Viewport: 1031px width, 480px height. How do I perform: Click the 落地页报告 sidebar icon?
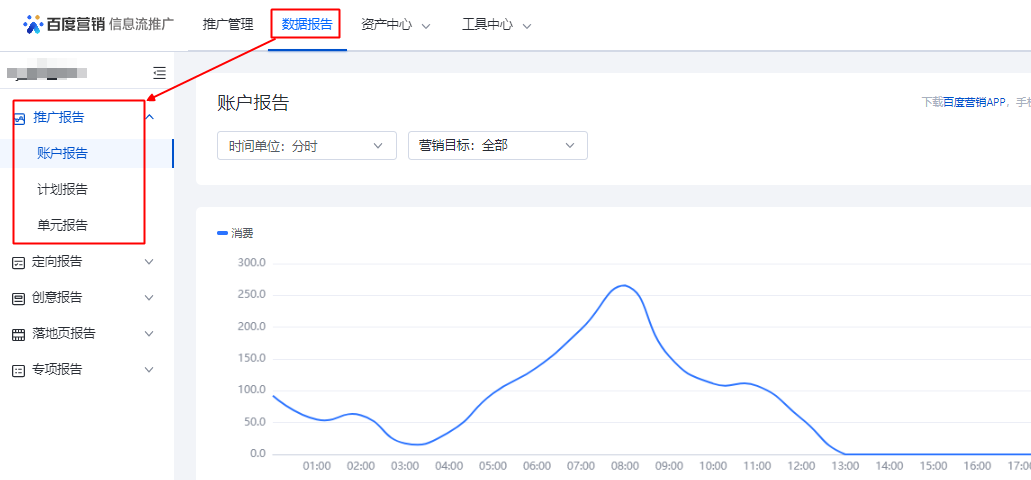click(x=18, y=334)
